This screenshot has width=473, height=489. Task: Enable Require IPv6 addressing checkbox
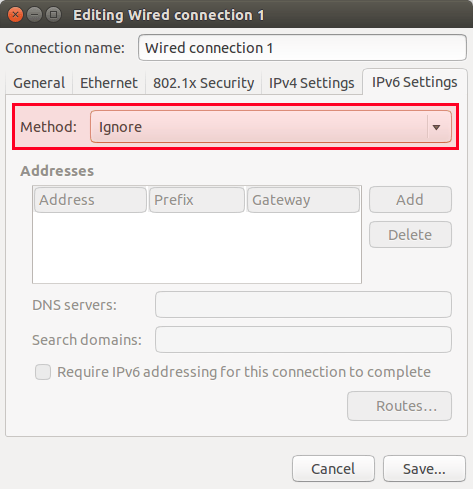tap(43, 372)
